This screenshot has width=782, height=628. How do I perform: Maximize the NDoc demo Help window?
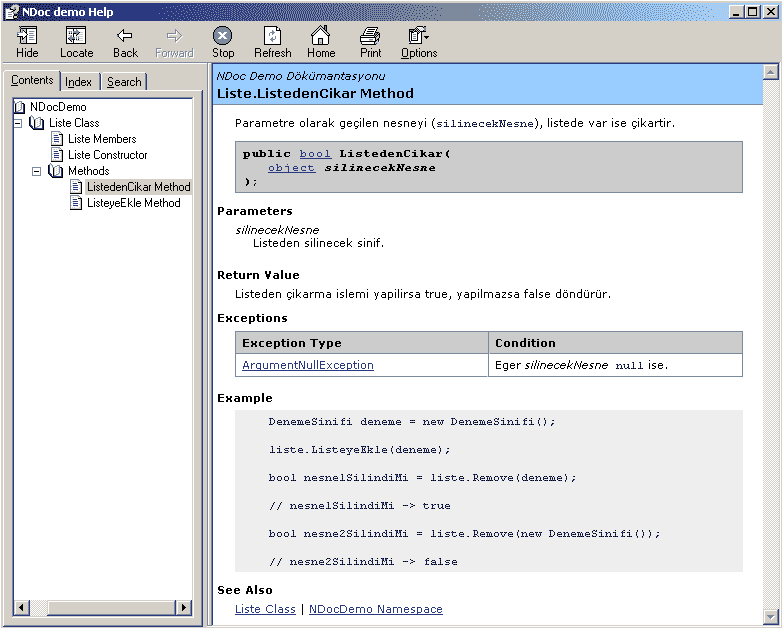[x=753, y=12]
